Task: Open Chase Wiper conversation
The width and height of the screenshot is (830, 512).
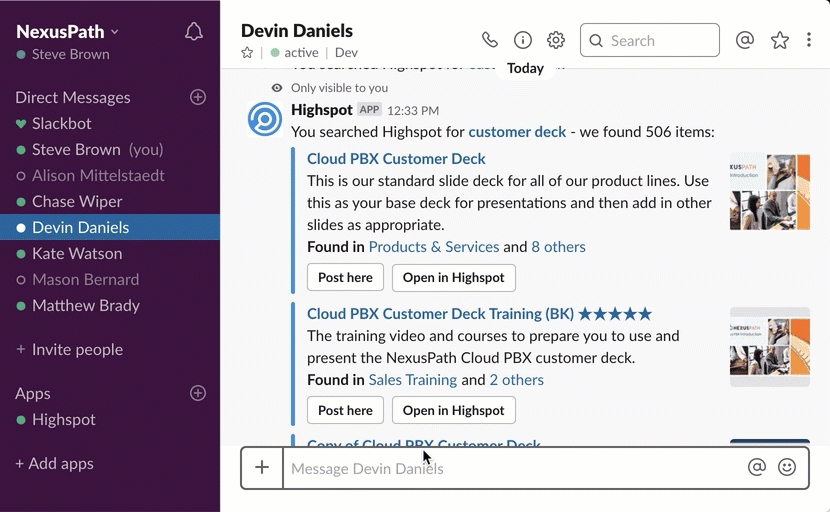Action: (x=110, y=201)
